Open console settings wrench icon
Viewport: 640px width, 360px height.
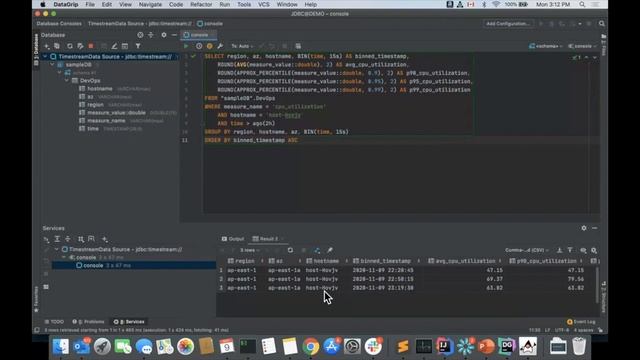pyautogui.click(x=220, y=46)
